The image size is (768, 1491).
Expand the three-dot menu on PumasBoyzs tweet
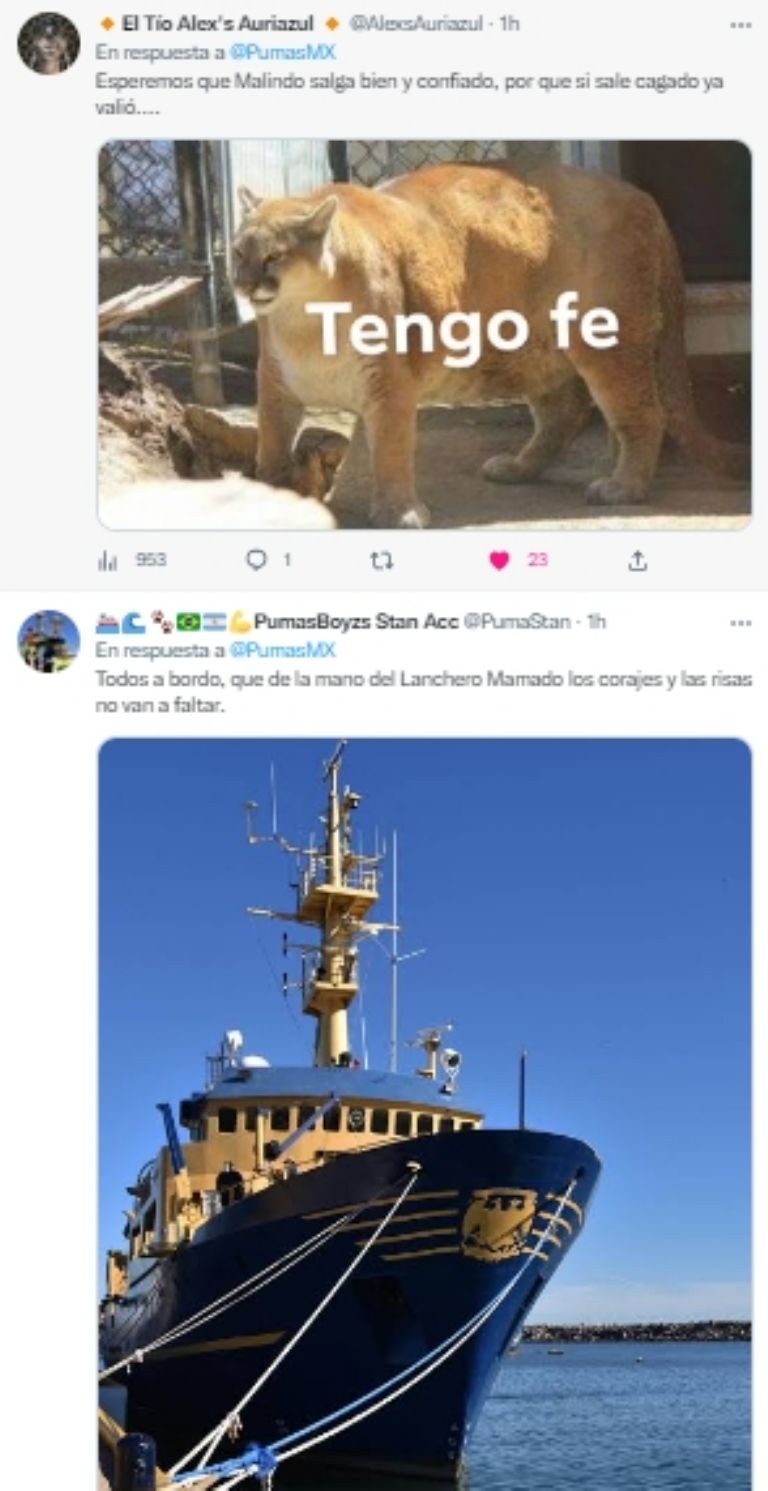[740, 622]
